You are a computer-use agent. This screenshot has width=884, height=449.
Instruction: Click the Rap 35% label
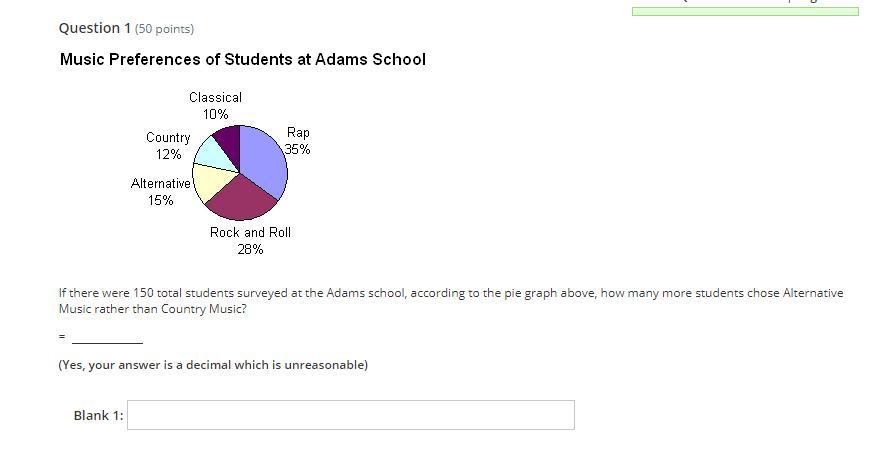coord(298,141)
